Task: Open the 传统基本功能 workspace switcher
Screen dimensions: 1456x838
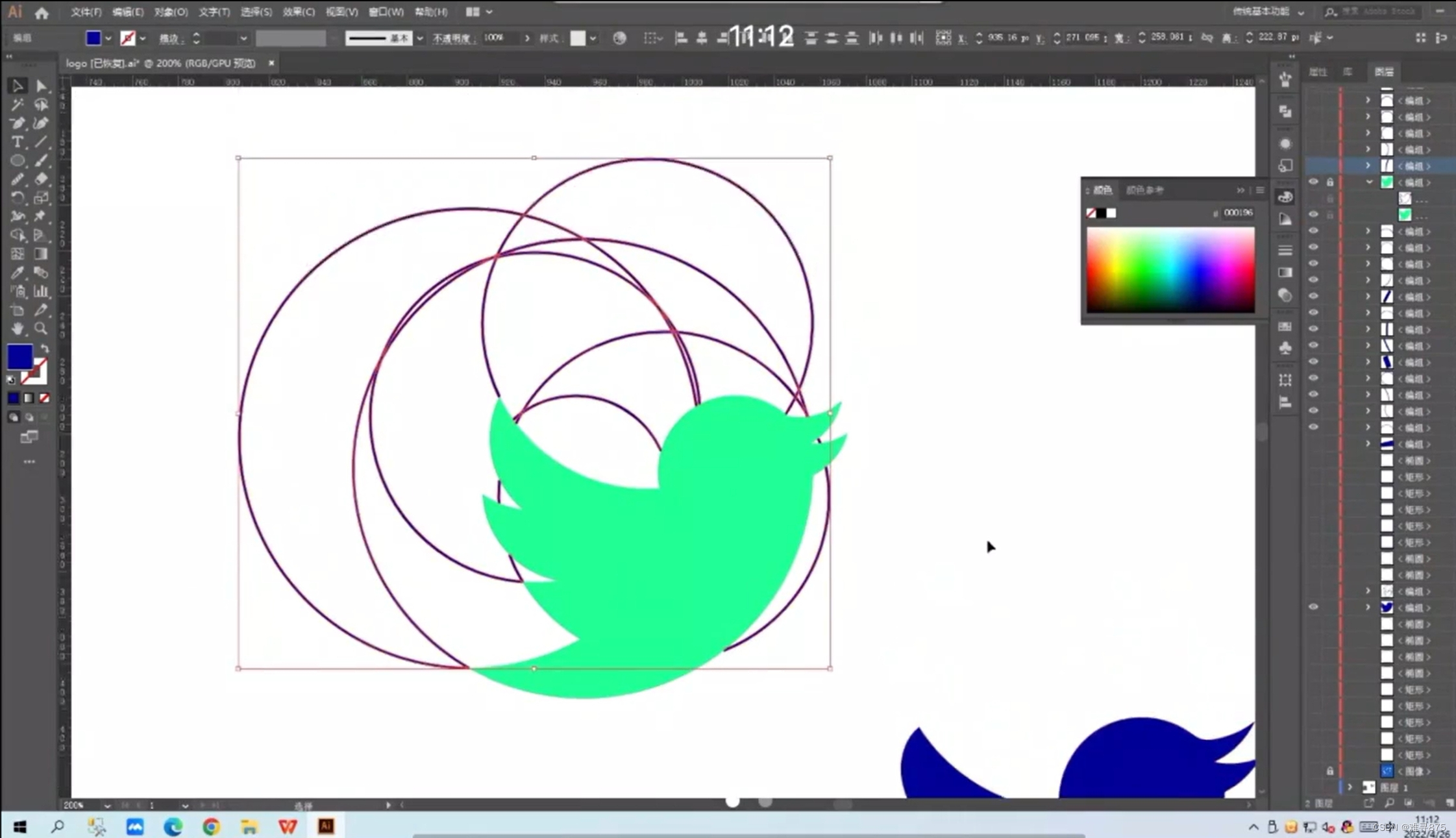Action: [1268, 12]
